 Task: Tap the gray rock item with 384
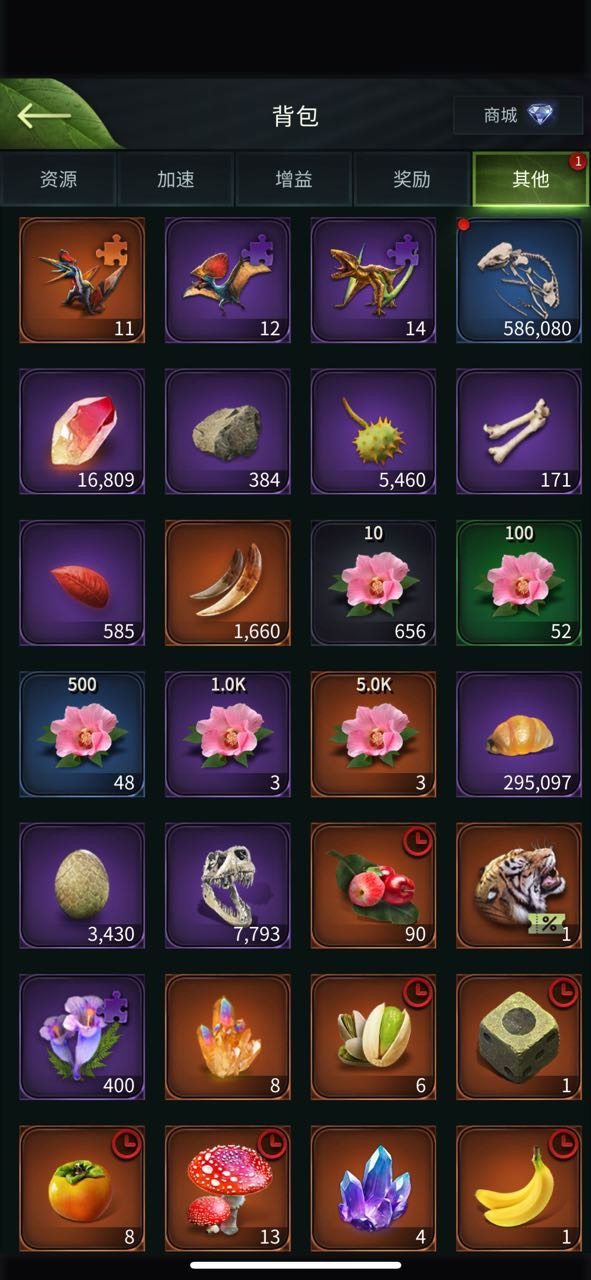(x=228, y=431)
